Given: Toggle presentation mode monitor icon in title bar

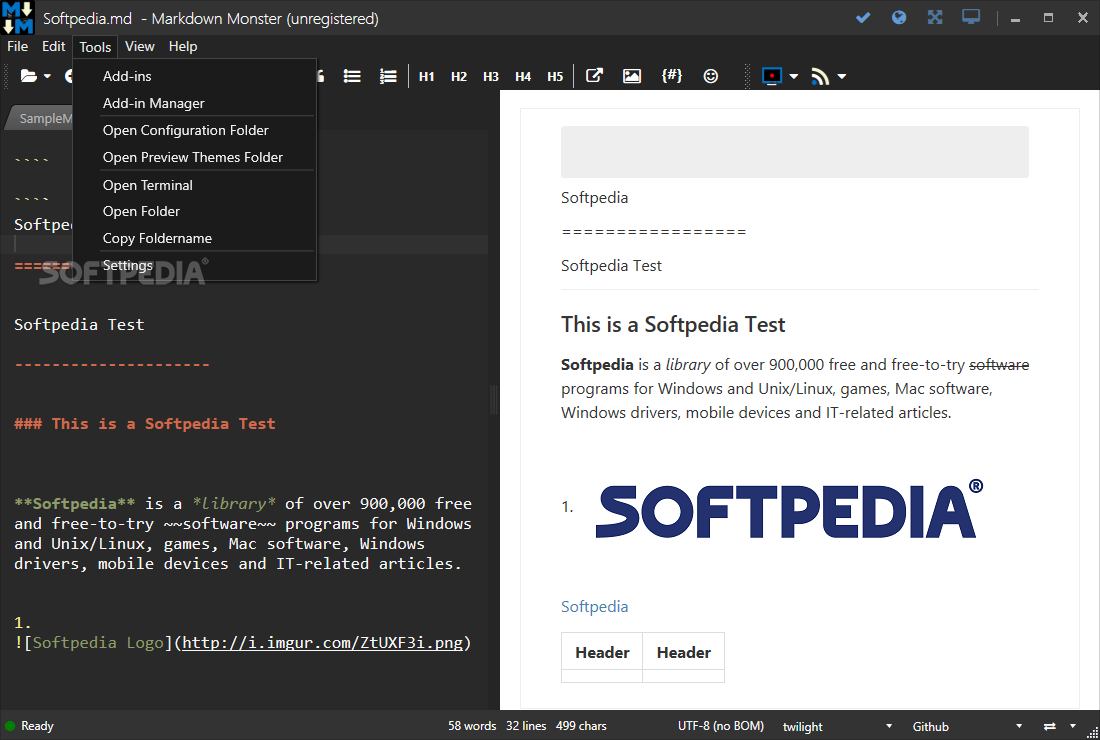Looking at the screenshot, I should pyautogui.click(x=971, y=17).
